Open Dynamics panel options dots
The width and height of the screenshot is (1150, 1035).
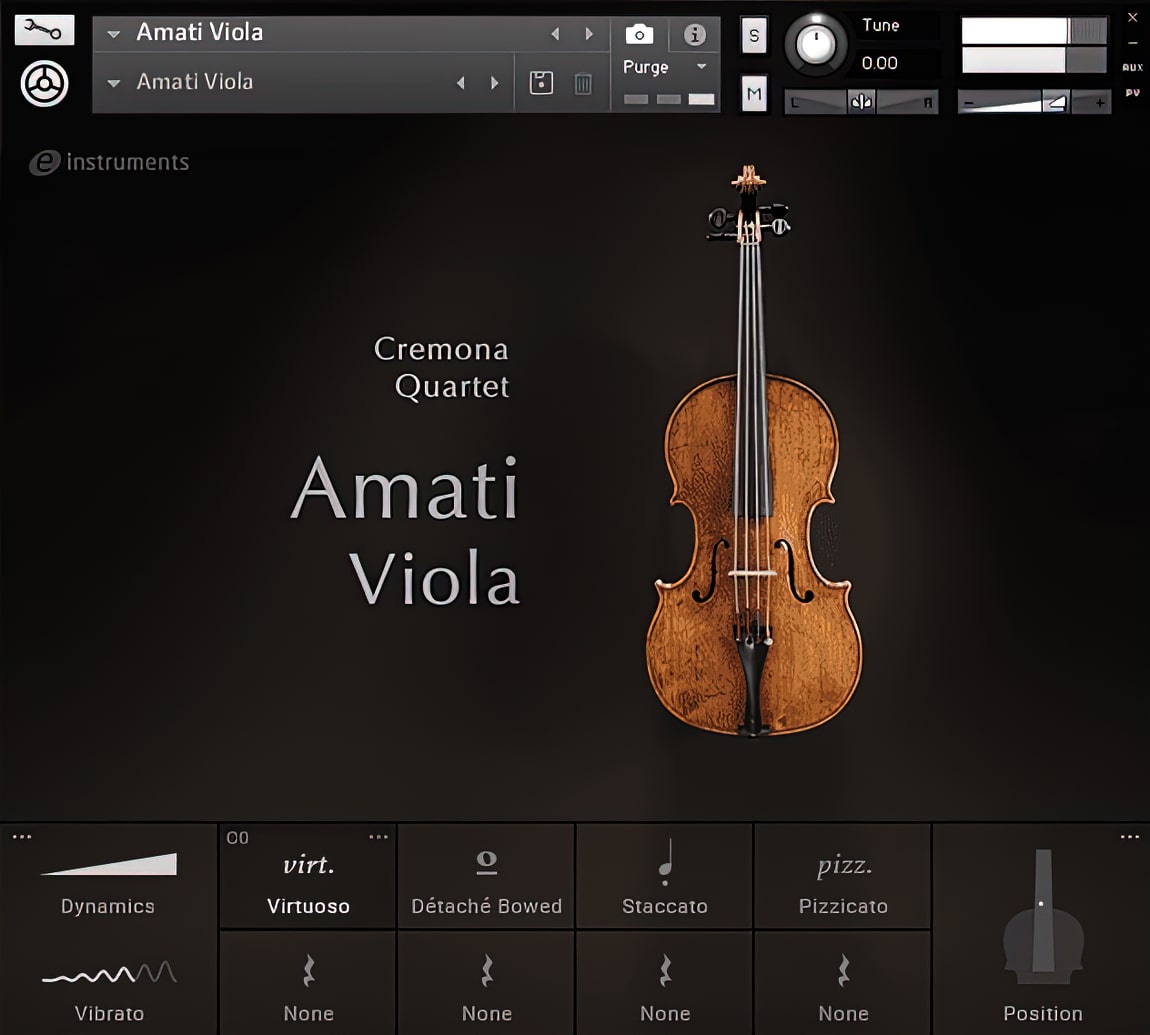[x=22, y=837]
